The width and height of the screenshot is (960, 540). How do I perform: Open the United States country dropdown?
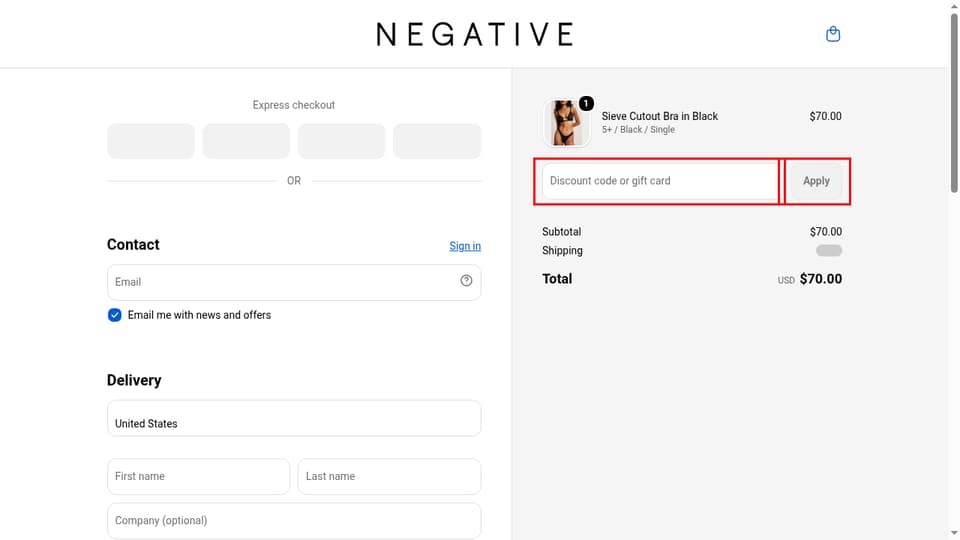(x=294, y=418)
